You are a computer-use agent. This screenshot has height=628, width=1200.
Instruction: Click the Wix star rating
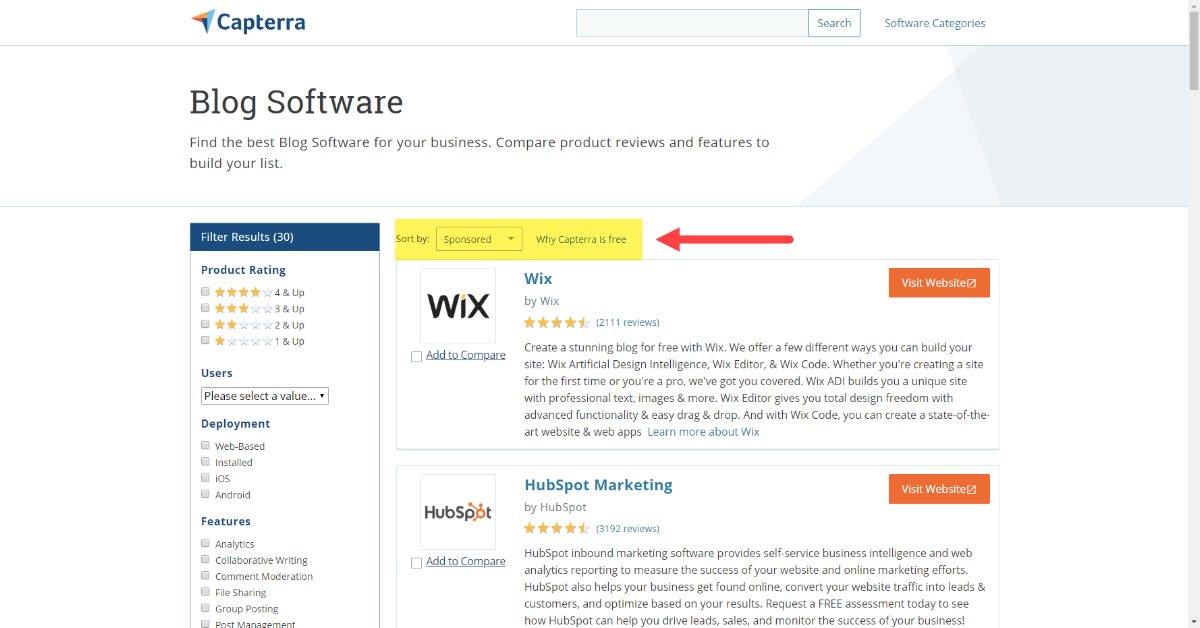557,323
